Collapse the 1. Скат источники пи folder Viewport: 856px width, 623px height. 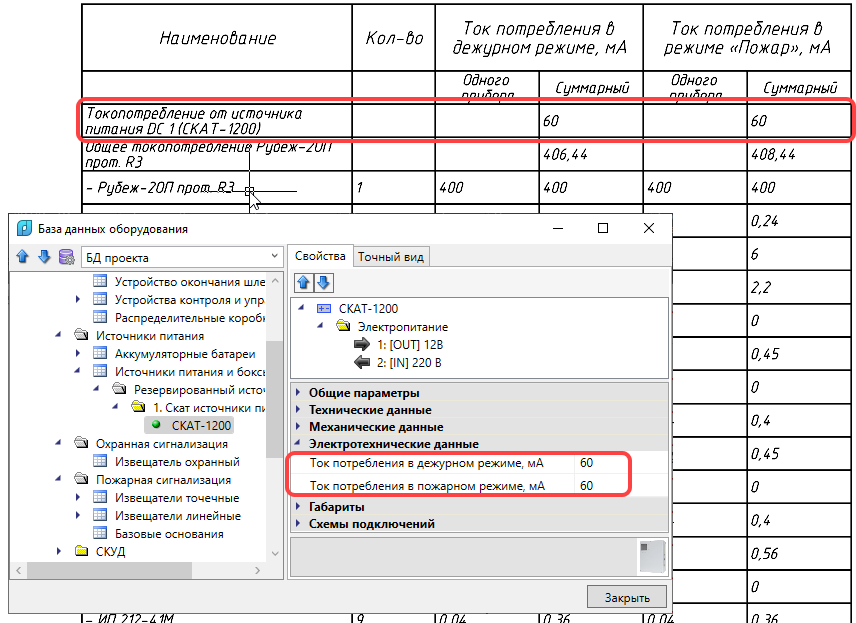(x=115, y=407)
